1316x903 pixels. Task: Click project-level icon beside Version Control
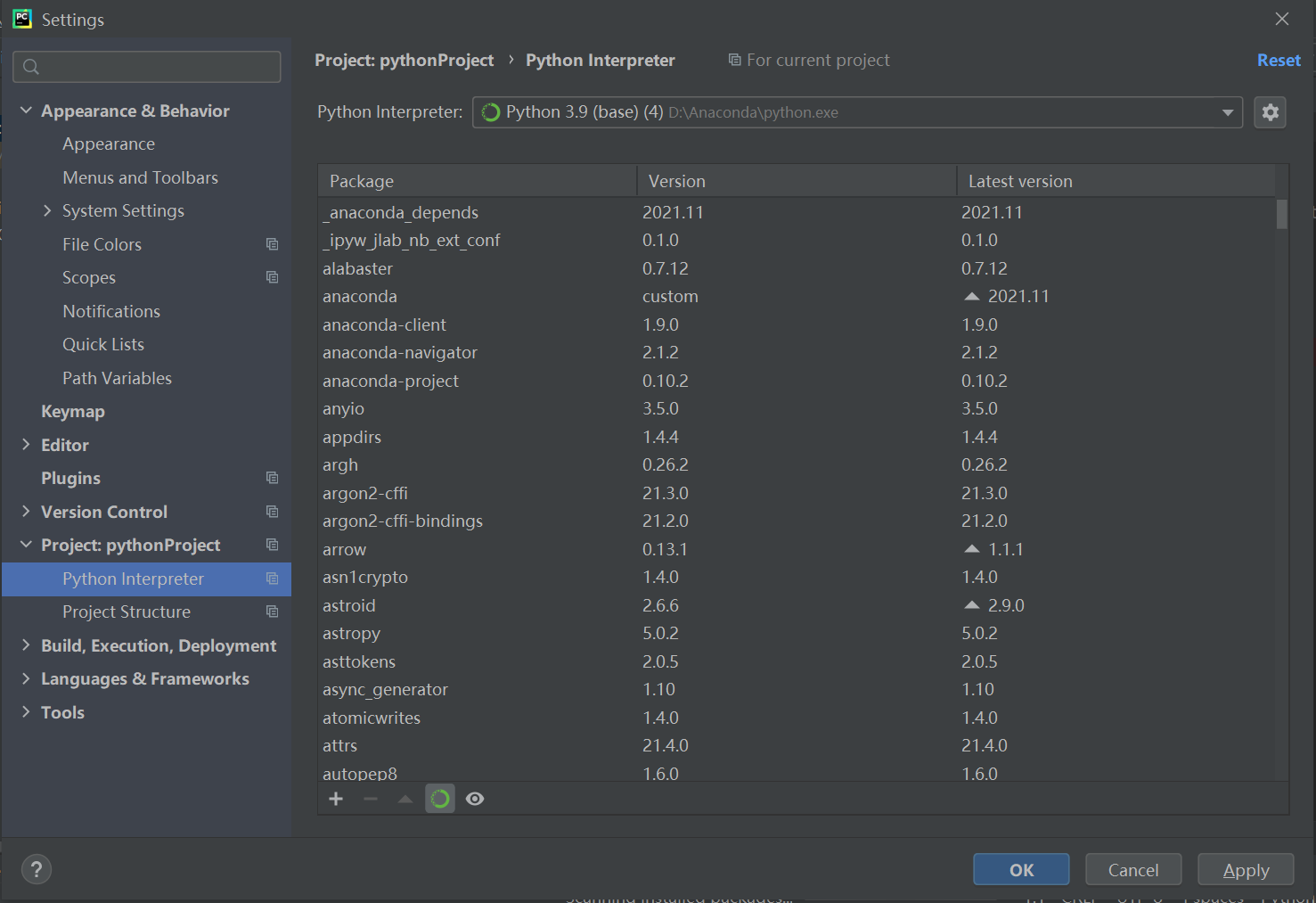tap(273, 512)
